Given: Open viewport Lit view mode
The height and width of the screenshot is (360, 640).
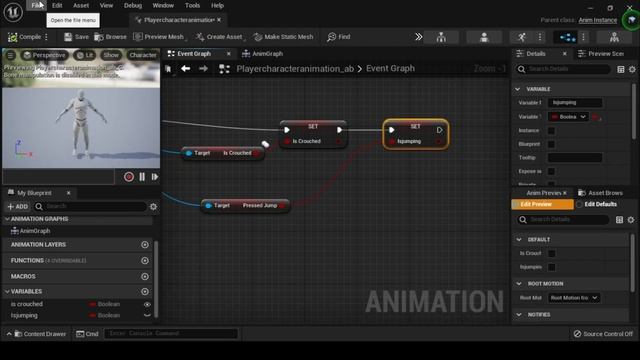Looking at the screenshot, I should (85, 55).
